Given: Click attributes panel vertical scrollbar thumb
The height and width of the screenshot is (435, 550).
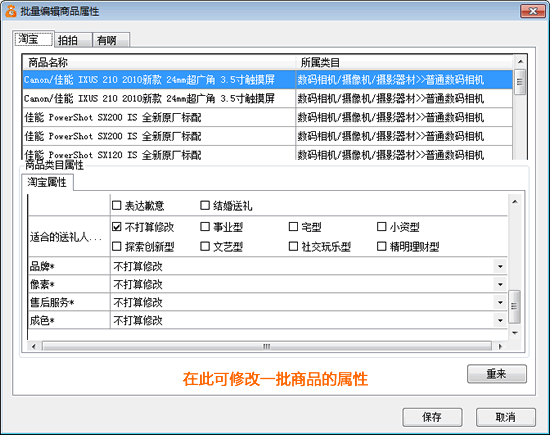Looking at the screenshot, I should pos(515,307).
